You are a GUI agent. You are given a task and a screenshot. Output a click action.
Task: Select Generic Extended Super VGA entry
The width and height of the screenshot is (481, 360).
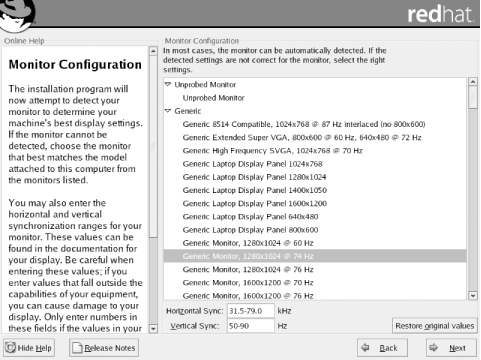pyautogui.click(x=315, y=137)
